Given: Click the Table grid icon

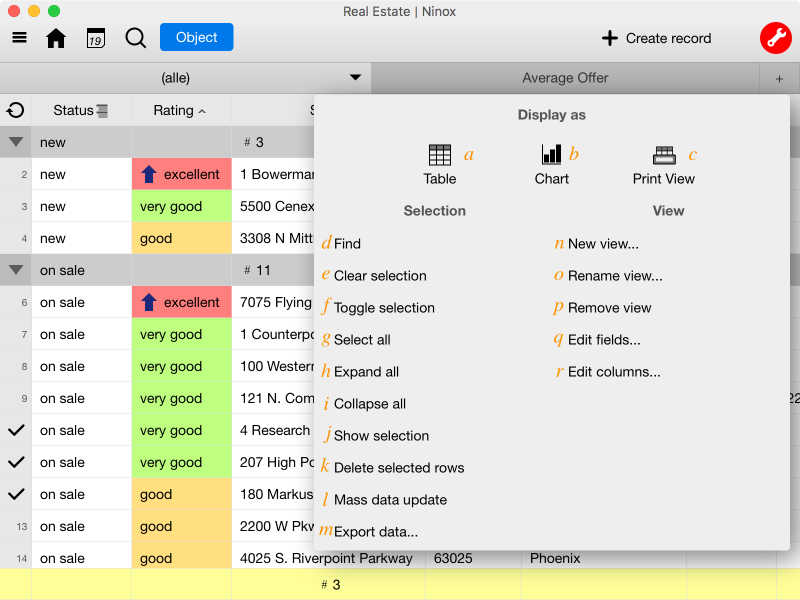Looking at the screenshot, I should pyautogui.click(x=440, y=155).
